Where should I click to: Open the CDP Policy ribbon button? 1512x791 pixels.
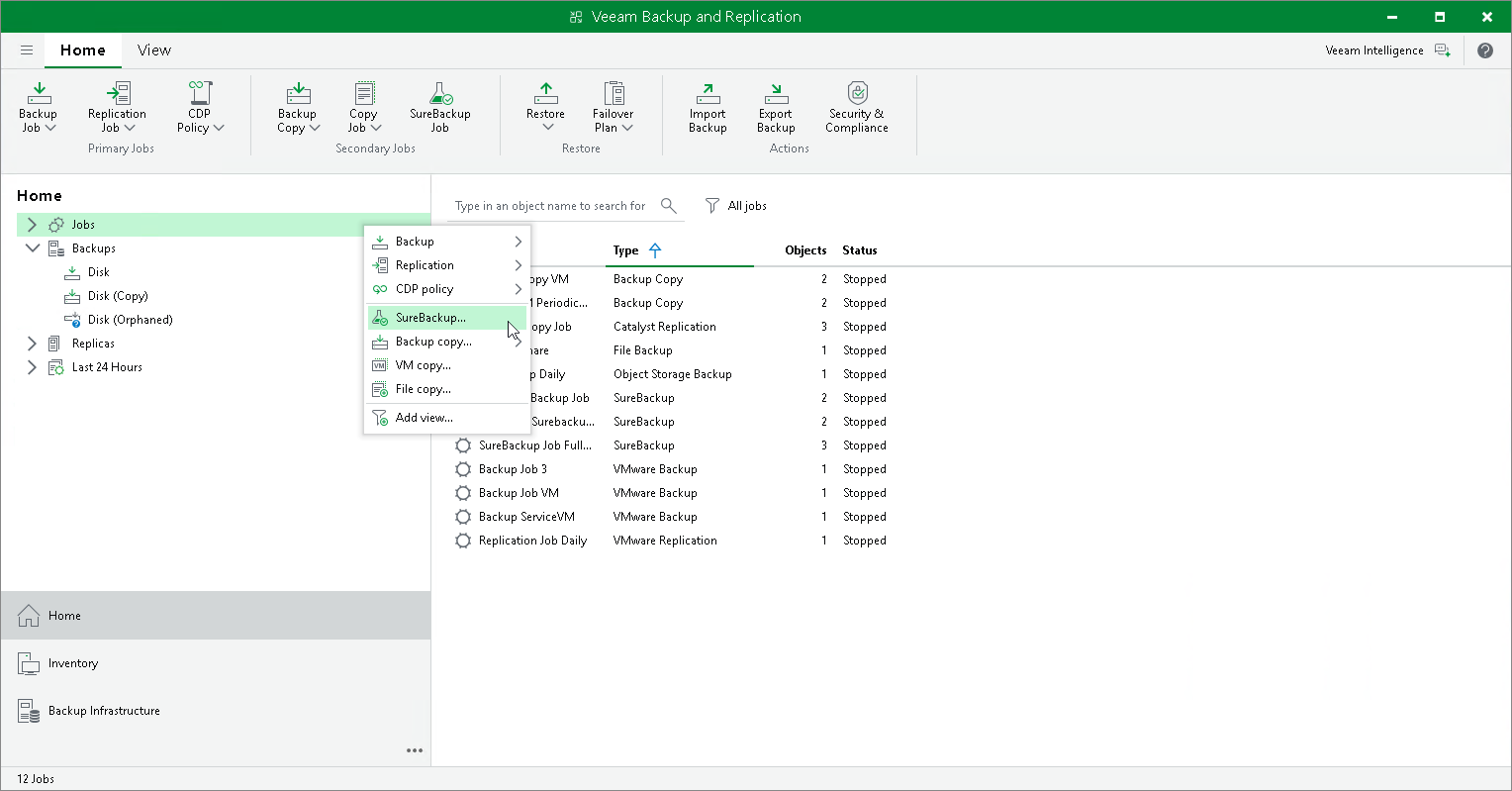(x=200, y=107)
